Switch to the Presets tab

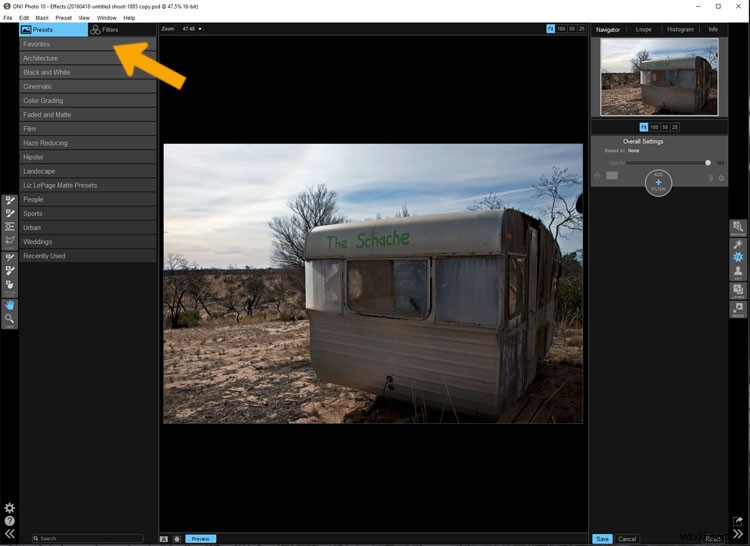click(x=54, y=30)
